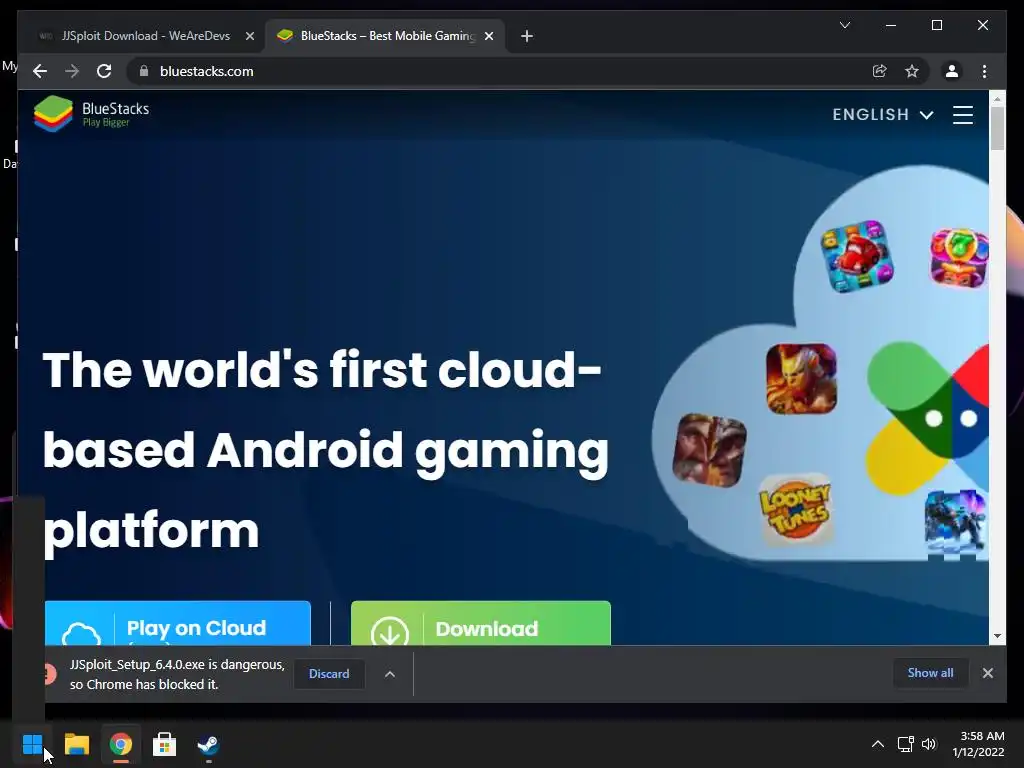Click the page scrollbar down arrow
Image resolution: width=1024 pixels, height=768 pixels.
click(x=997, y=636)
